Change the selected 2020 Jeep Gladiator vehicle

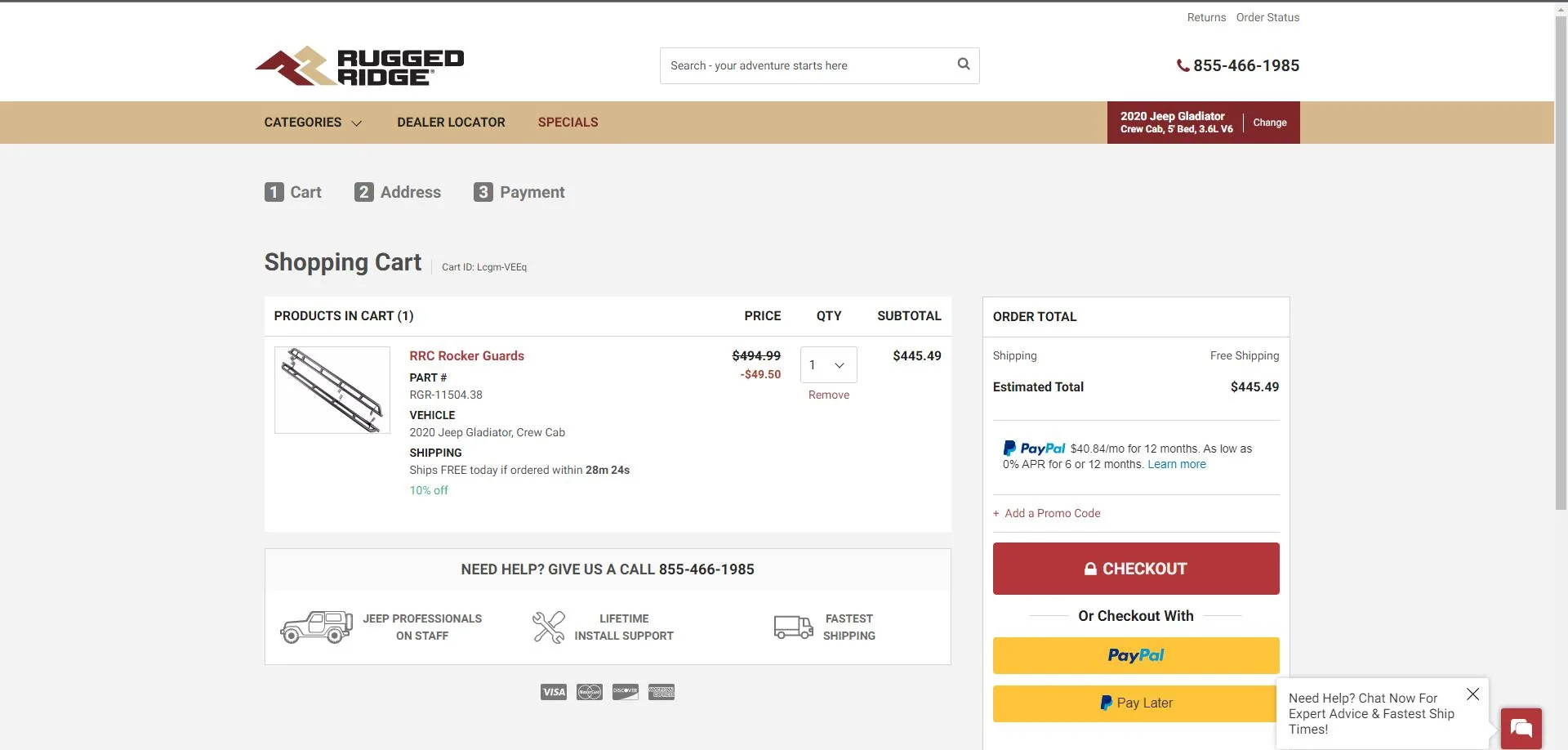coord(1270,123)
